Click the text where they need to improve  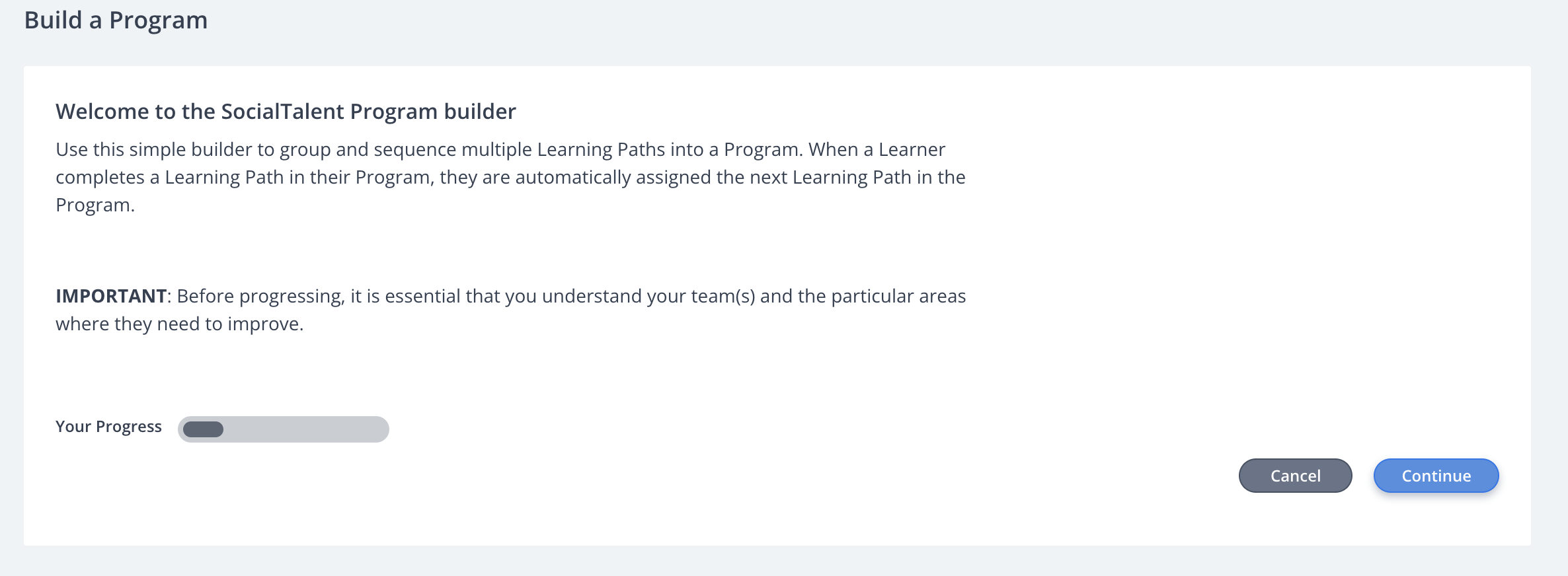point(179,324)
